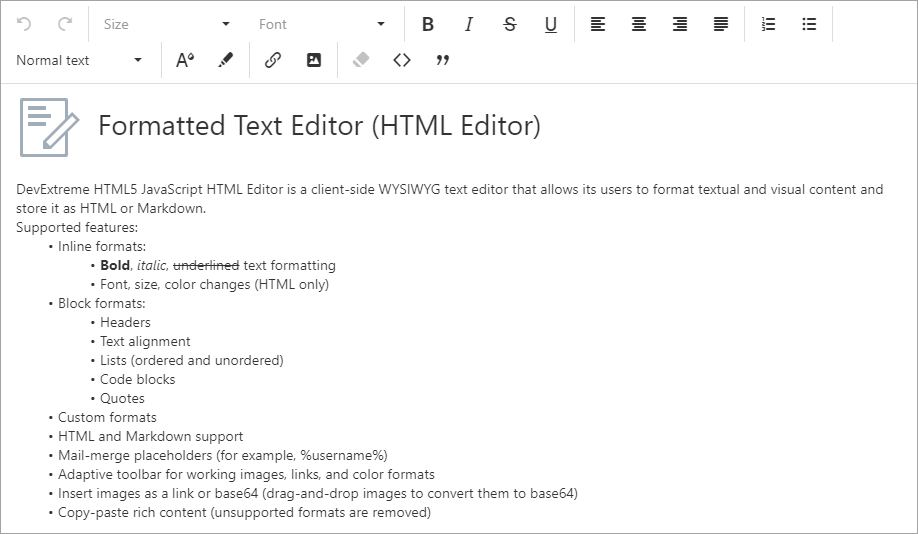Viewport: 918px width, 534px height.
Task: Click the 'Code blocks' list item
Action: click(x=138, y=379)
